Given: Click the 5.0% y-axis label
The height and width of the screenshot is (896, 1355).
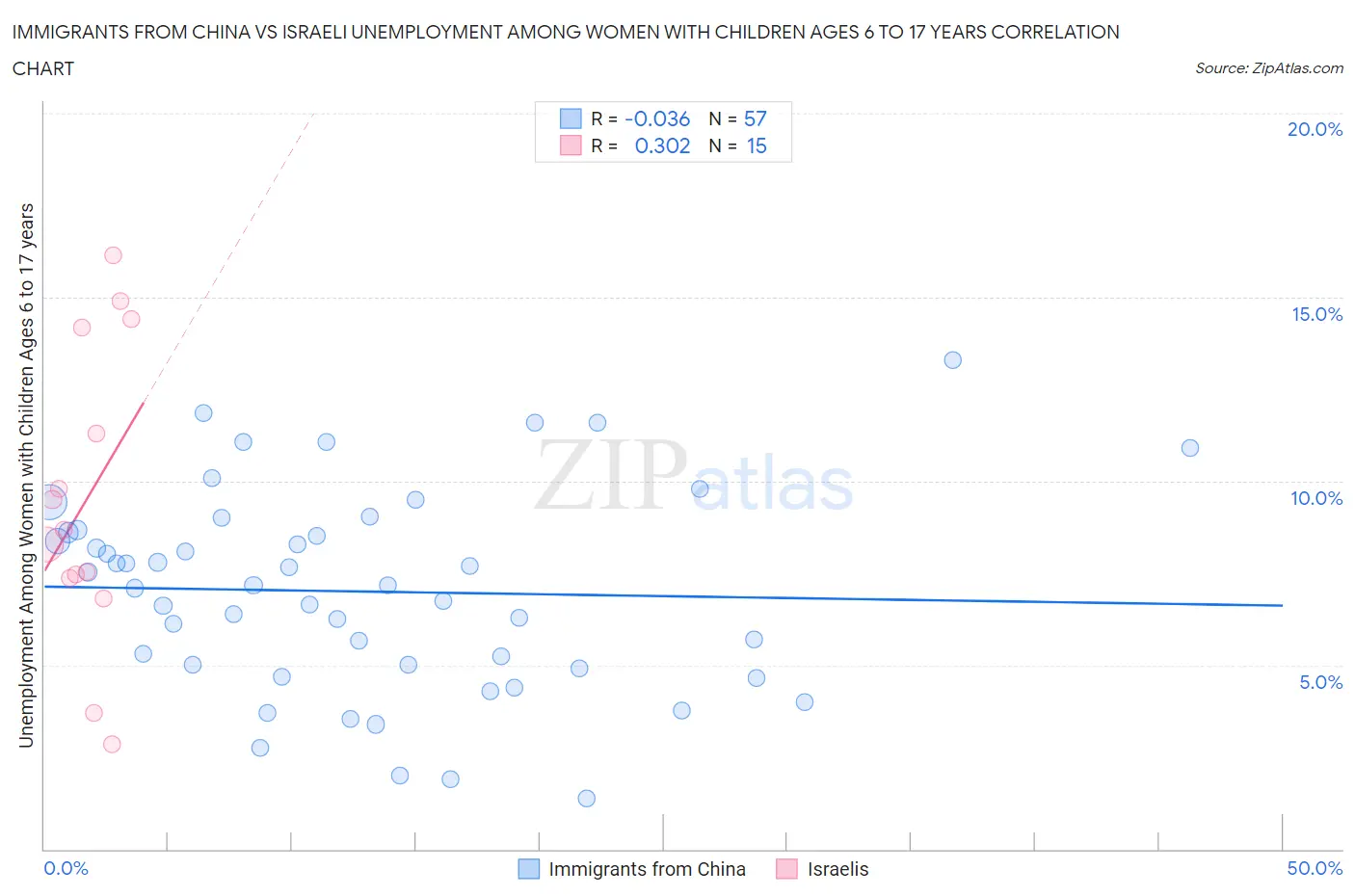Looking at the screenshot, I should pyautogui.click(x=1320, y=682).
